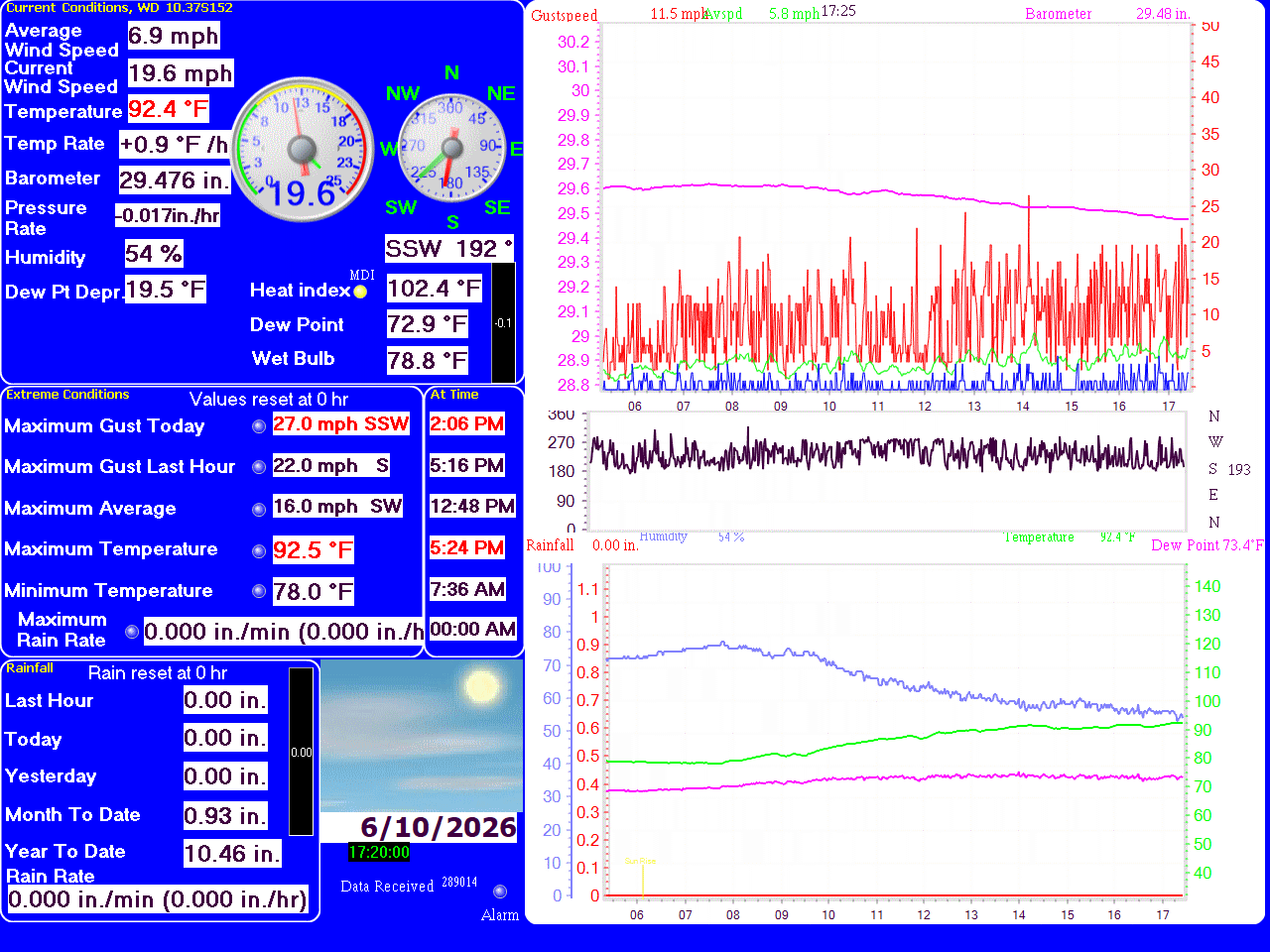Click the Values reset at 0 hr label

tap(269, 400)
